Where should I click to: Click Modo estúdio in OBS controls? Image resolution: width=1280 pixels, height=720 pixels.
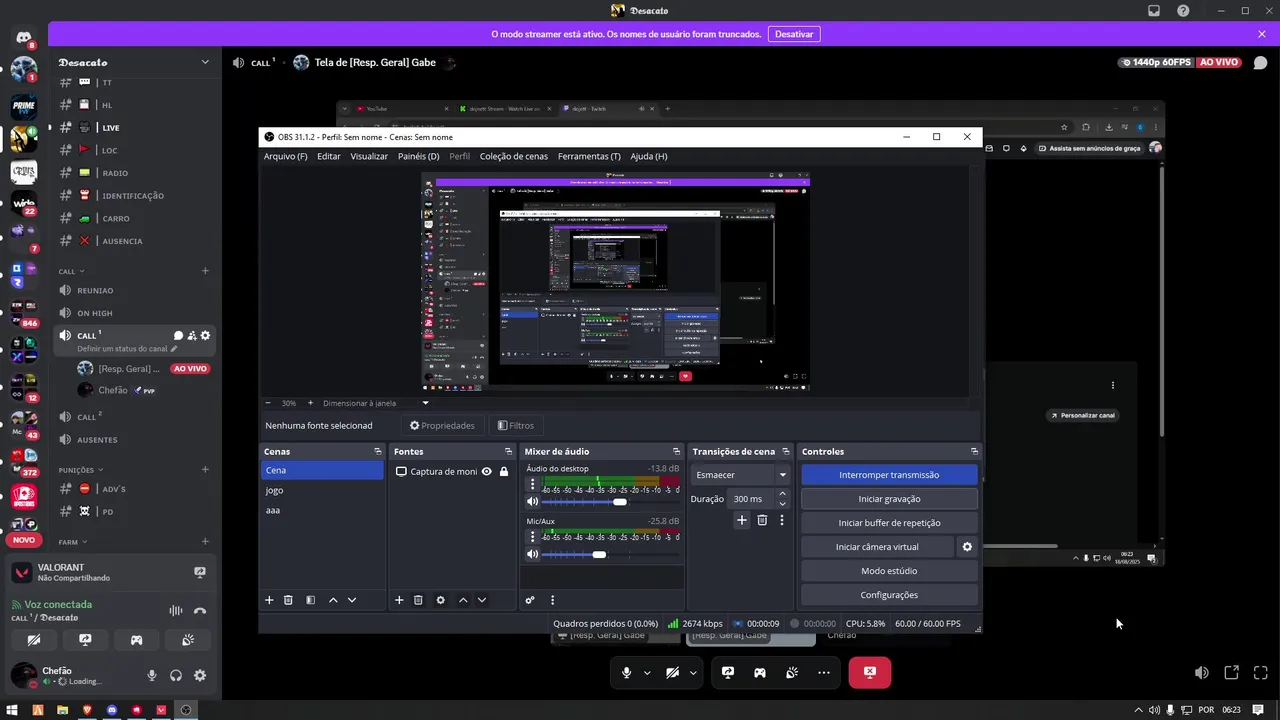[x=889, y=571]
